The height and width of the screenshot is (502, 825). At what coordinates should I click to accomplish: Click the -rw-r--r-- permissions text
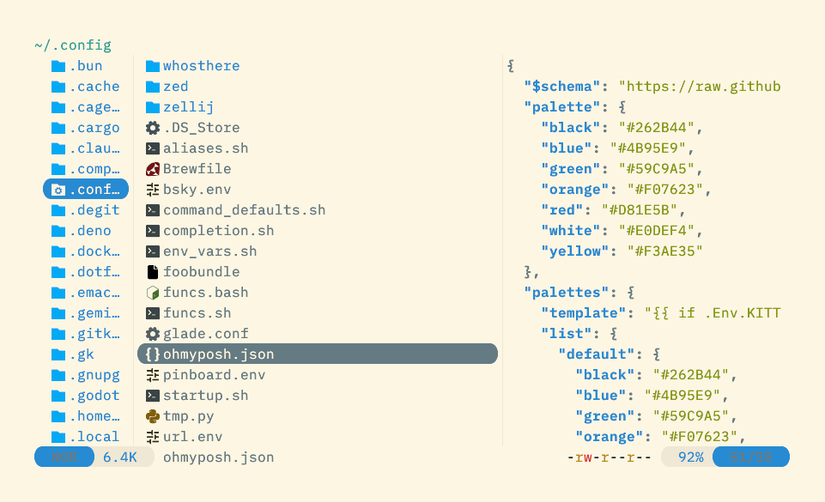pos(609,457)
